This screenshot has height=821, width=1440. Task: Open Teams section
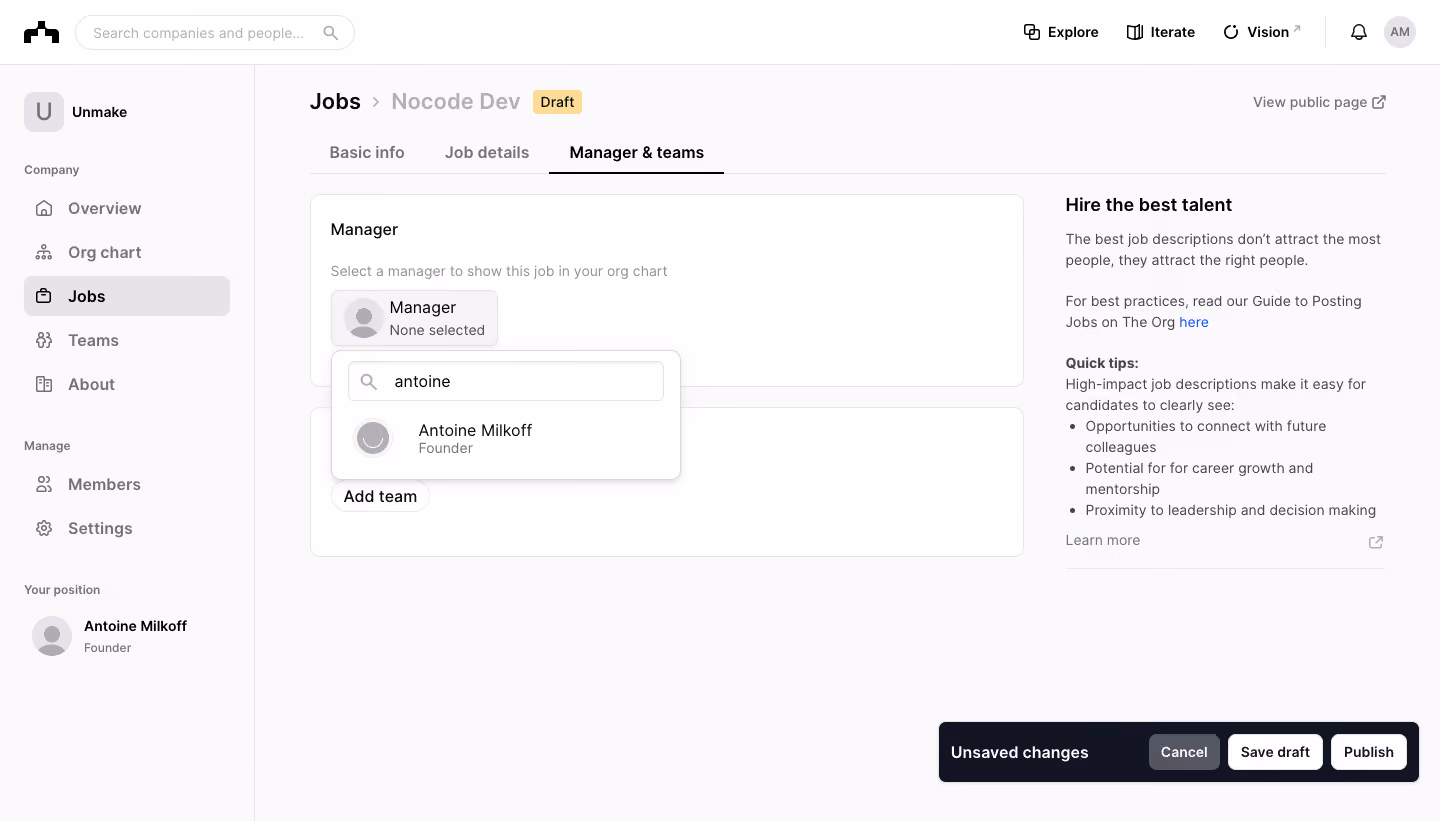[127, 340]
